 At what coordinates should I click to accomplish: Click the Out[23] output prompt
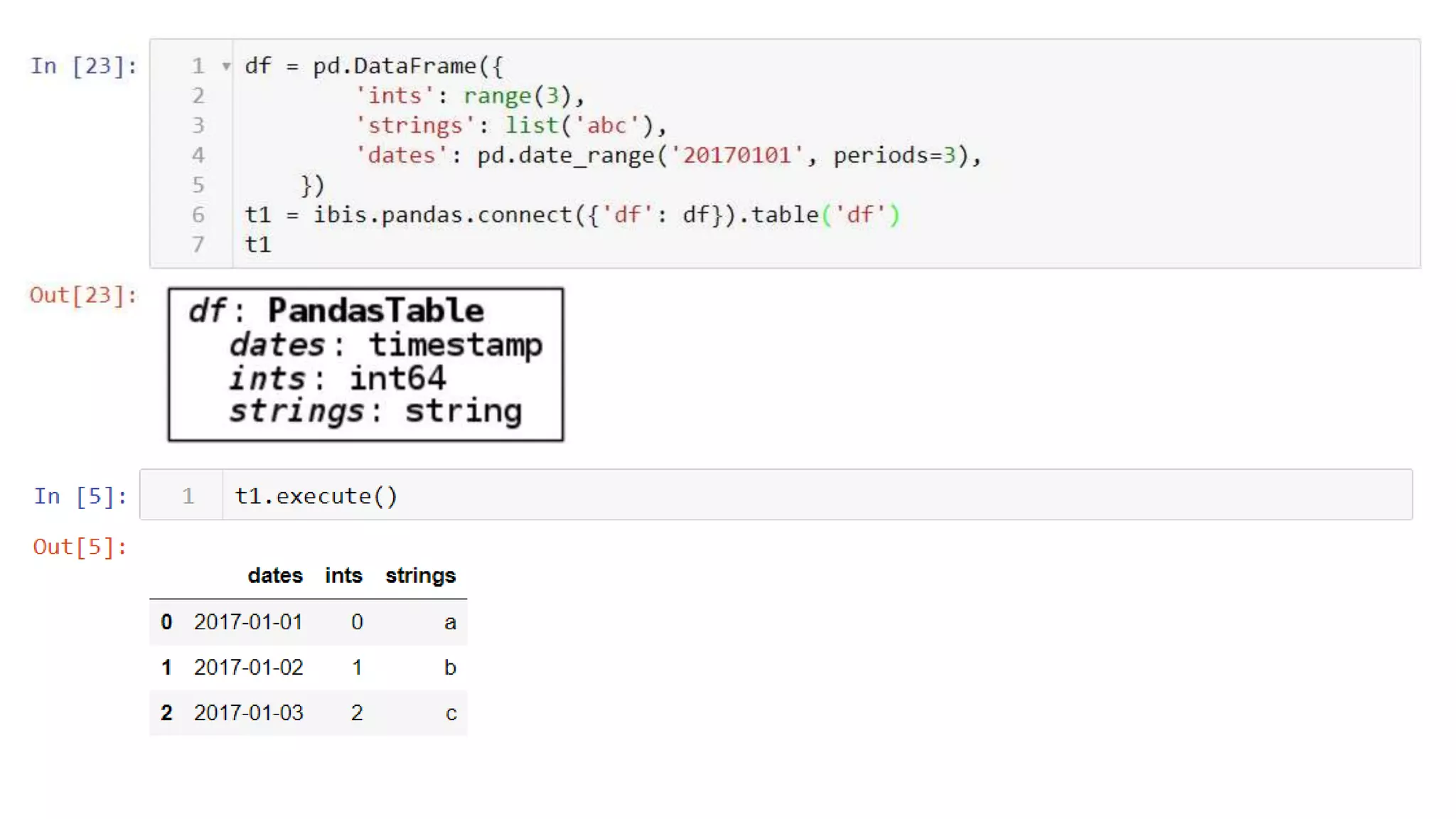click(83, 295)
